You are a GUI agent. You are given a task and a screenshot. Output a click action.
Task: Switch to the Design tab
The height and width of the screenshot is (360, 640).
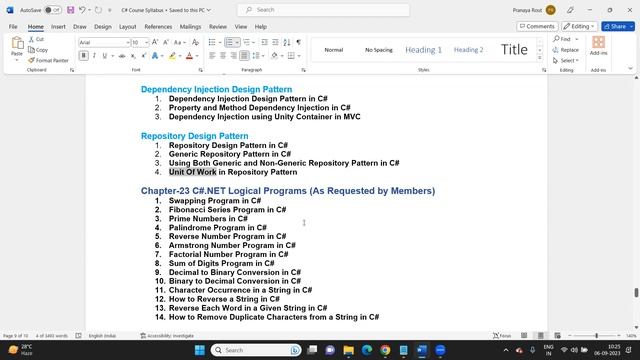[102, 27]
